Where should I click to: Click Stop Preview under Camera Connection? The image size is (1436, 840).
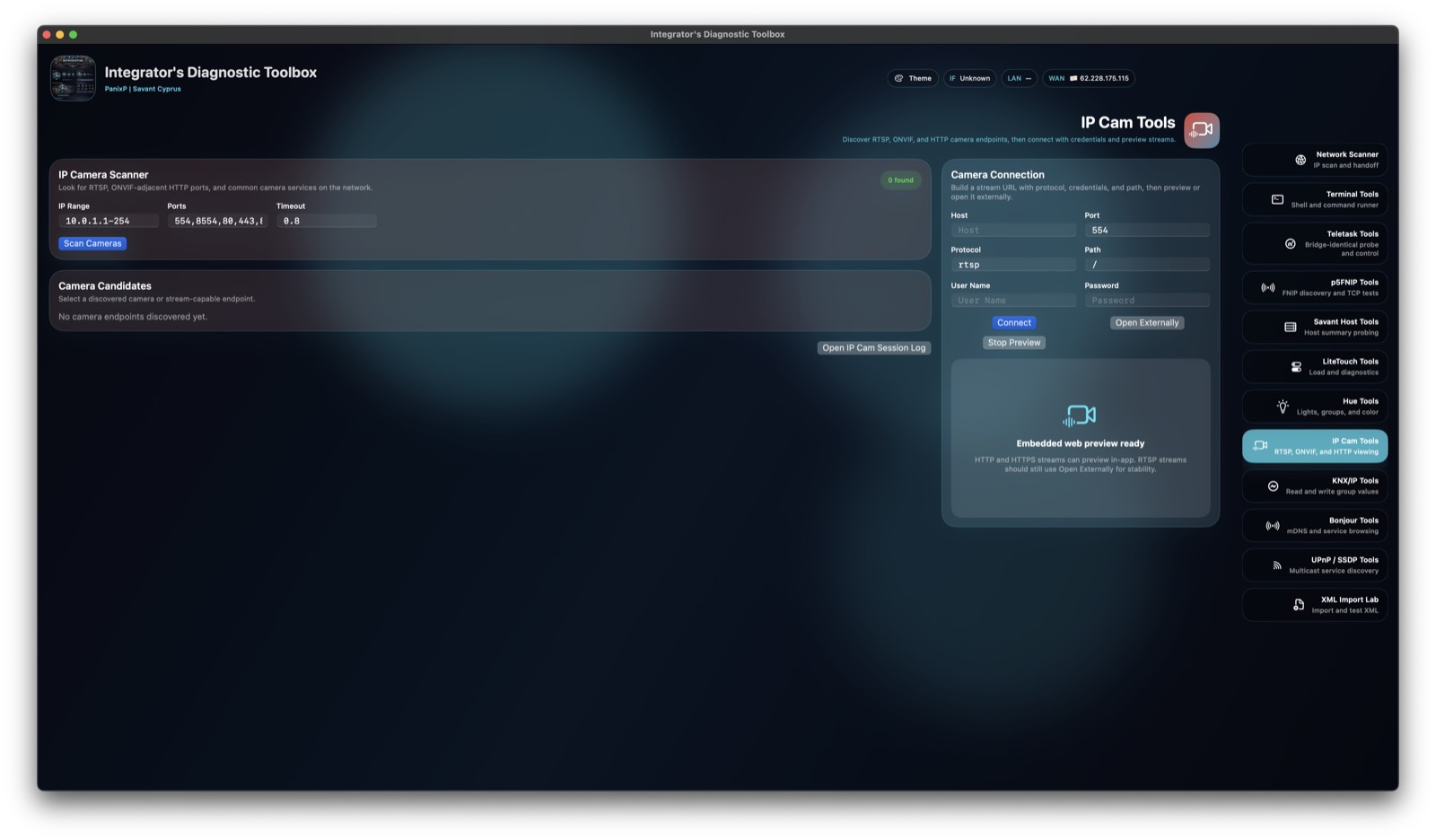pos(1013,342)
